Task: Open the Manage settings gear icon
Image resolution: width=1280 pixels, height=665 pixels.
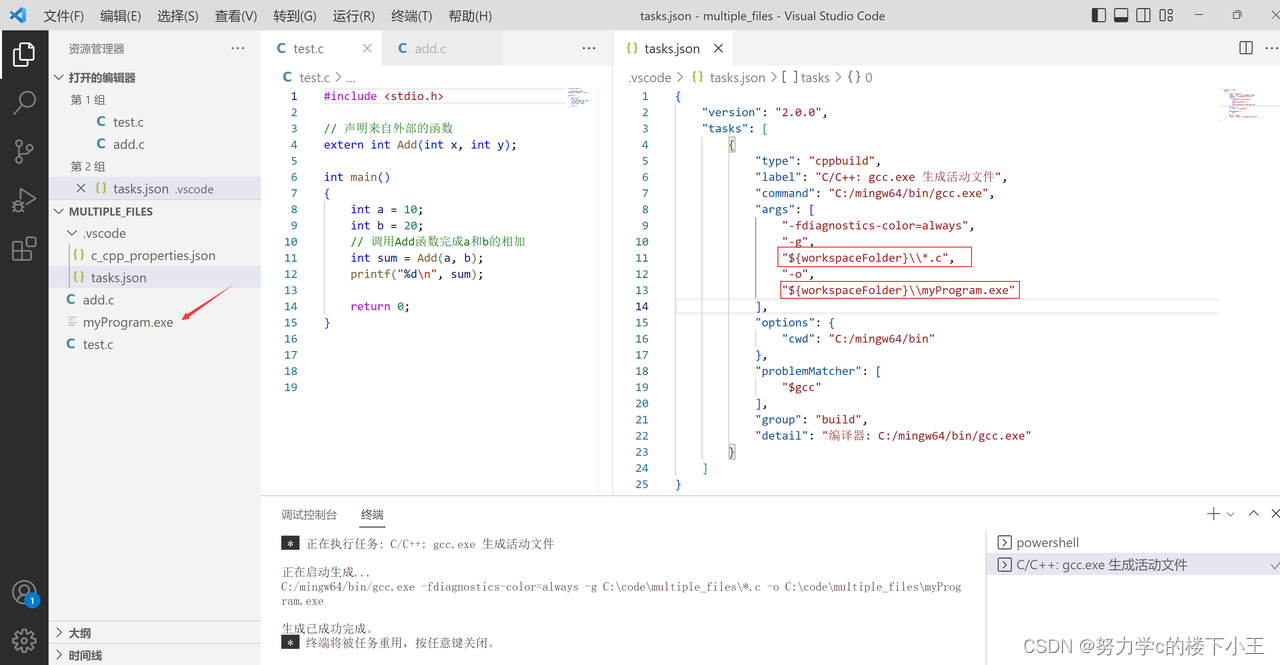Action: 25,640
